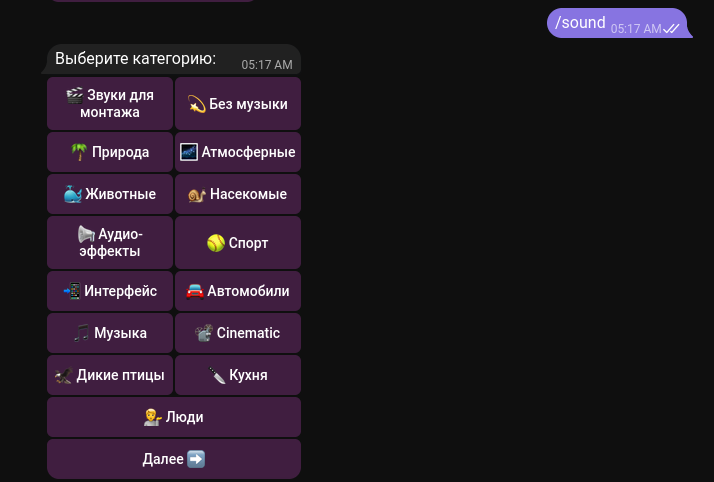
Task: Select the Кухня category
Action: [x=238, y=375]
